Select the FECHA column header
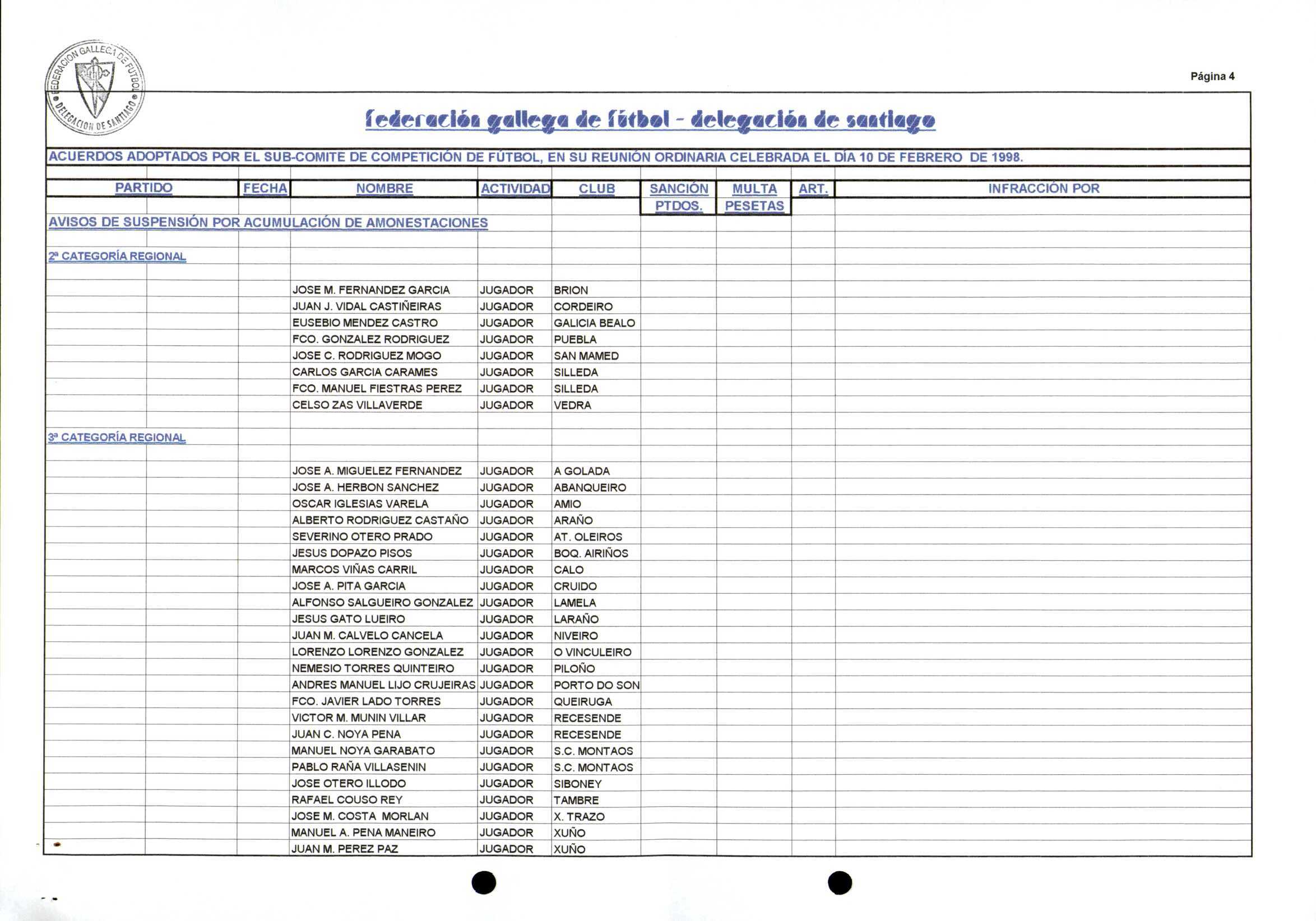This screenshot has width=1316, height=921. tap(265, 188)
